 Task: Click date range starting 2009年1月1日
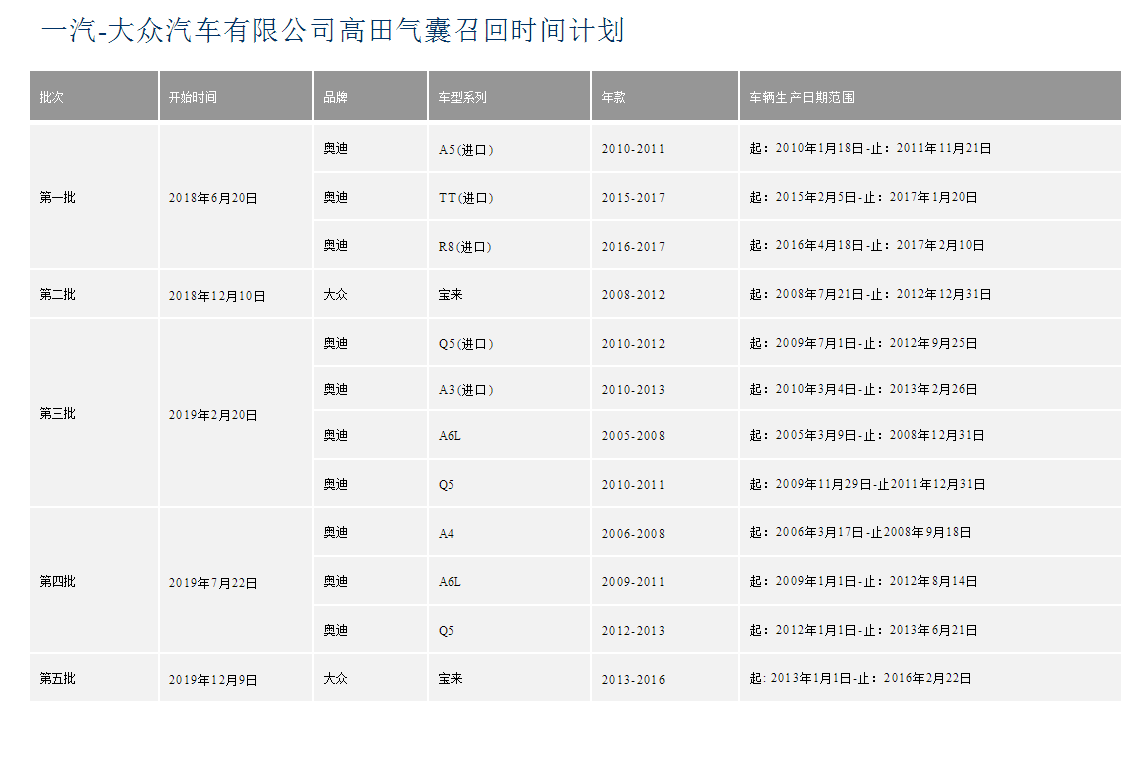[x=863, y=581]
